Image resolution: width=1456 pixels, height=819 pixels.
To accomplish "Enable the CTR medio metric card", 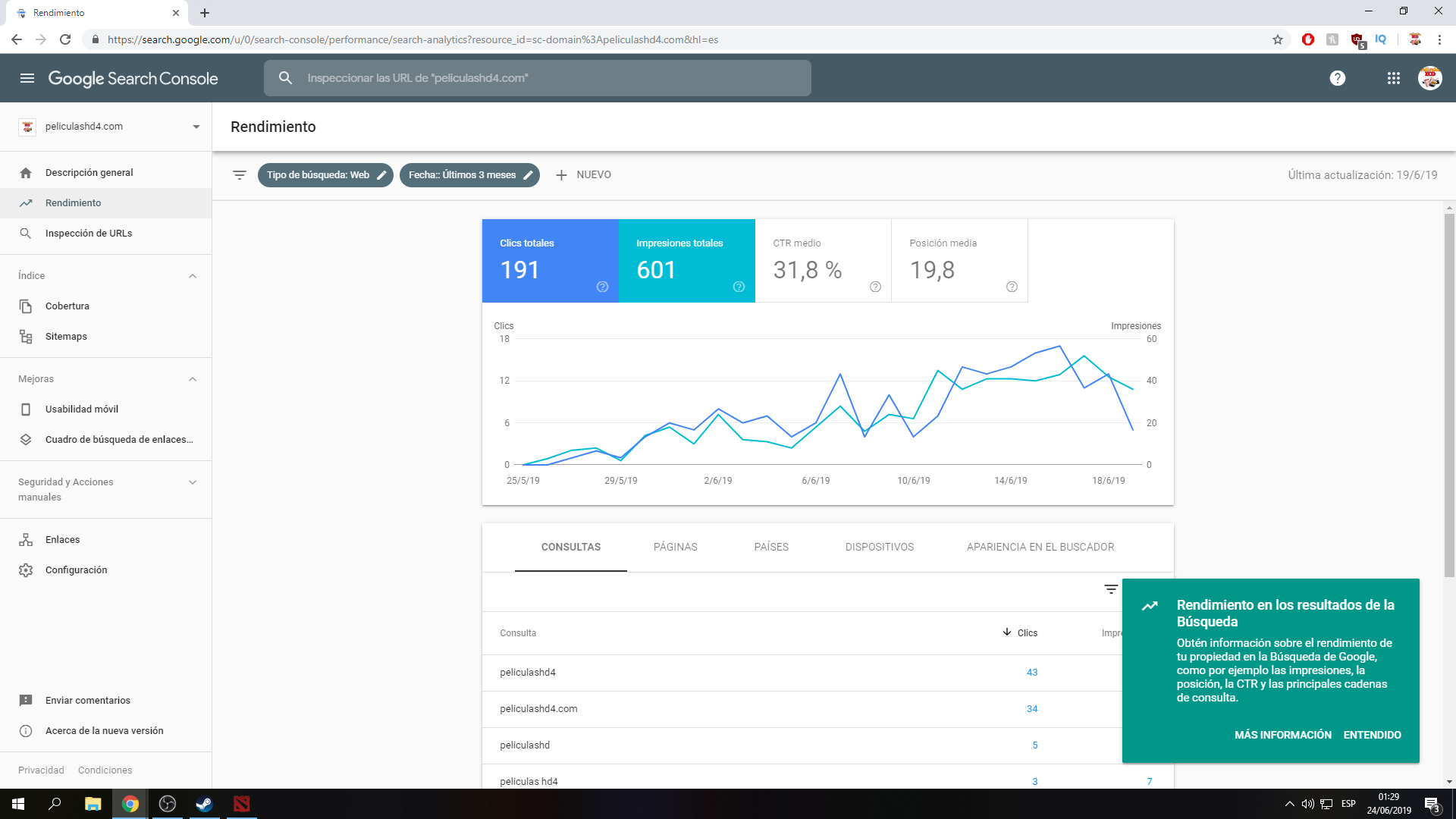I will (824, 261).
